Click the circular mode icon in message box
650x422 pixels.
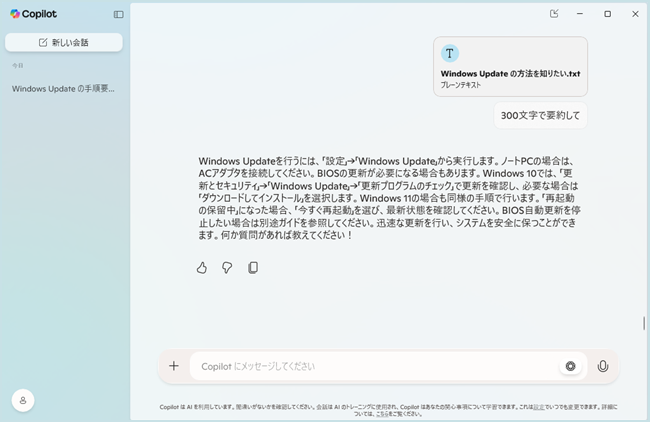click(x=570, y=366)
